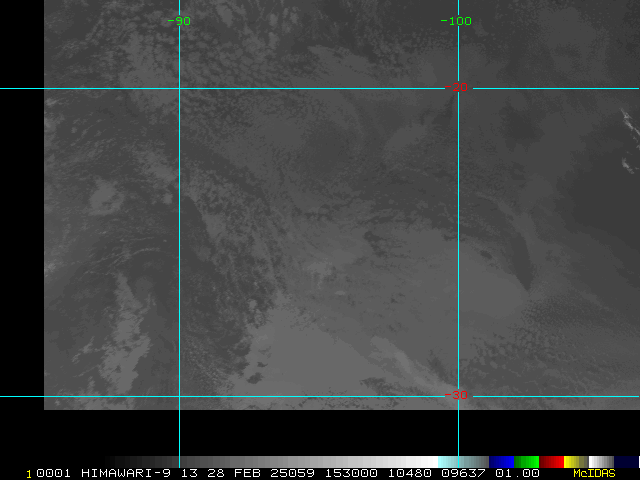Click the FEB month text
The width and height of the screenshot is (640, 480).
coord(247,473)
